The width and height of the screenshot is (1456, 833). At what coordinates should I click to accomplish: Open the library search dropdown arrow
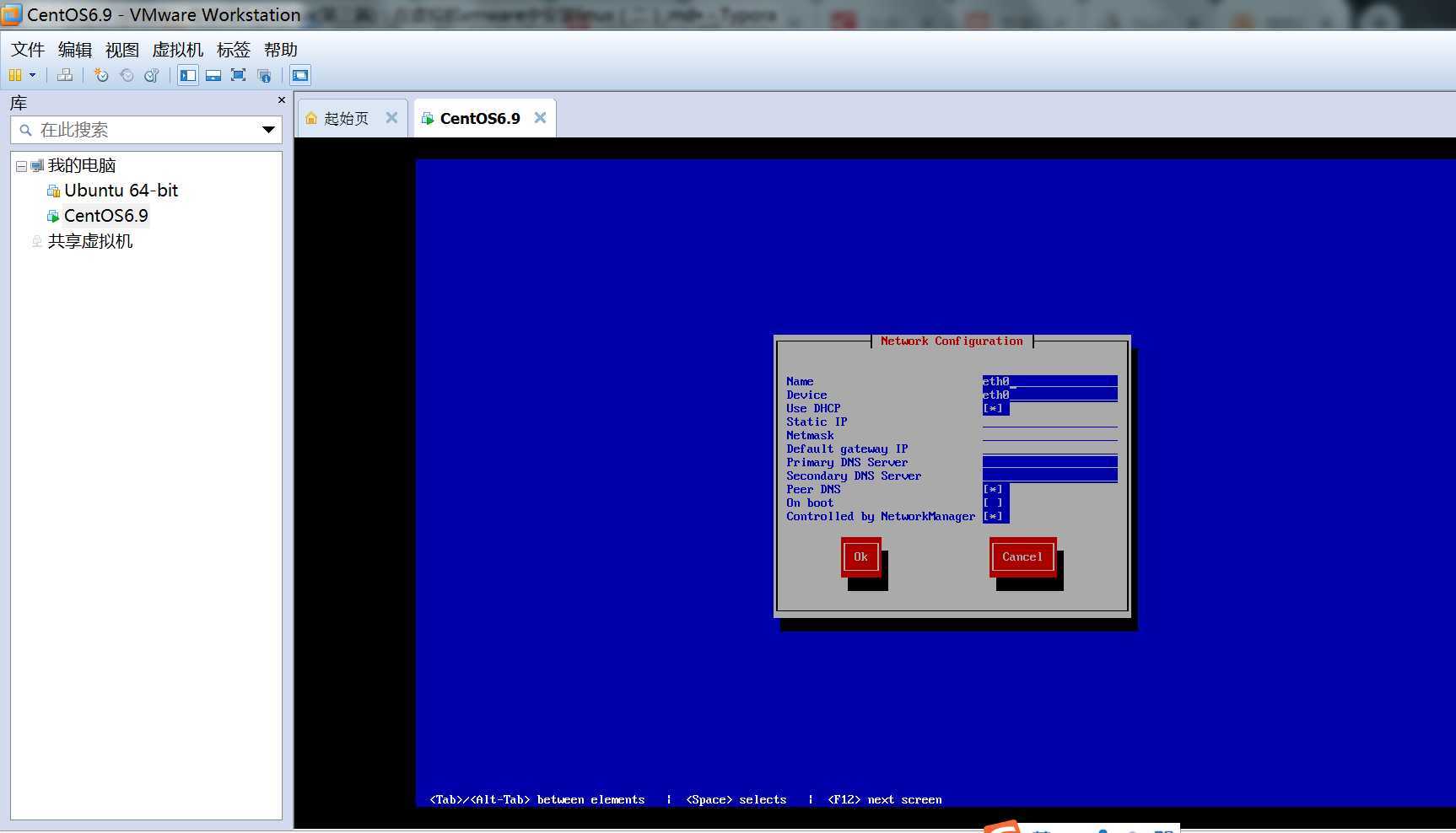pos(268,130)
